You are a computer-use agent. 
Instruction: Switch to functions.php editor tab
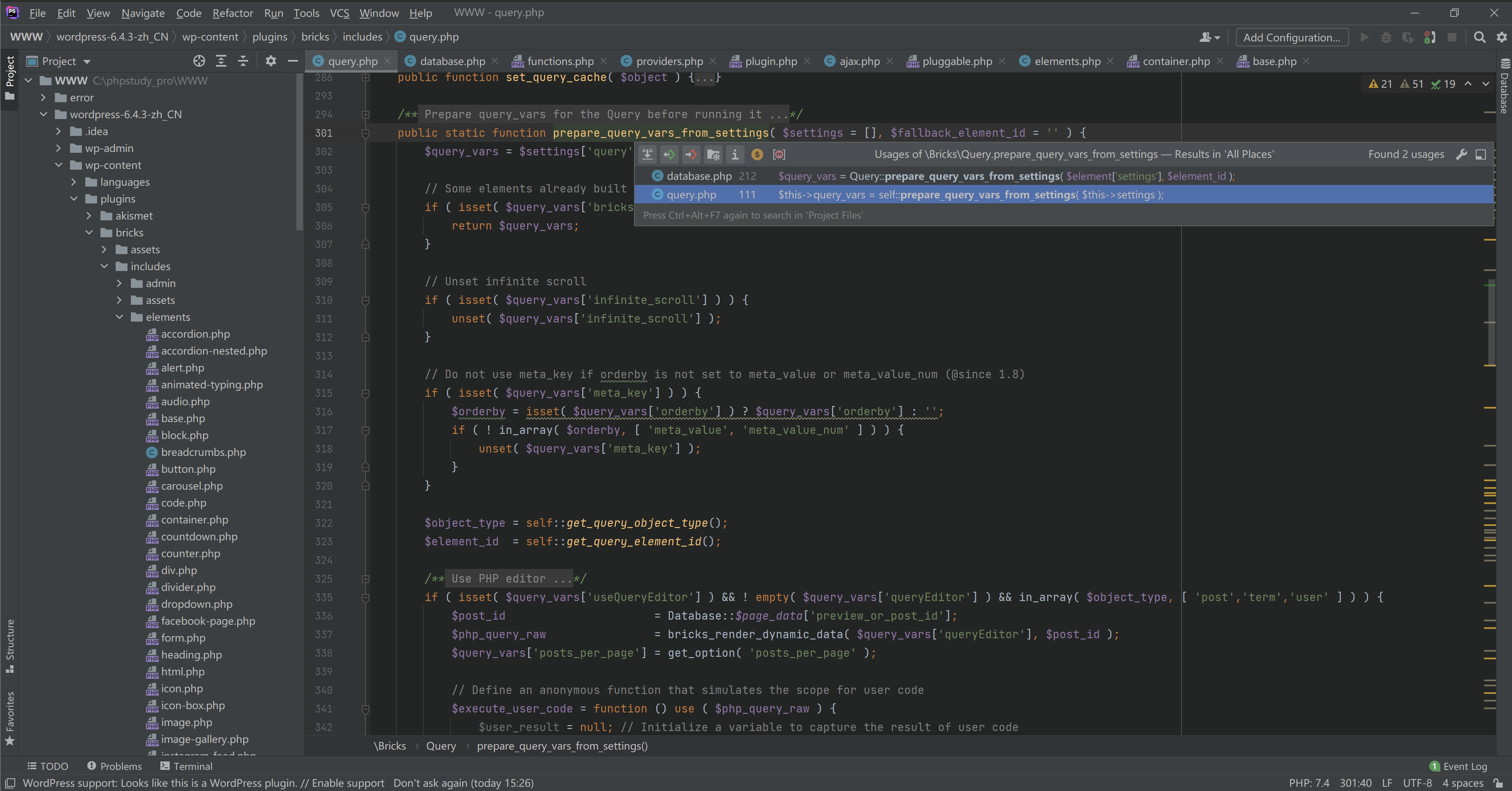click(x=561, y=61)
